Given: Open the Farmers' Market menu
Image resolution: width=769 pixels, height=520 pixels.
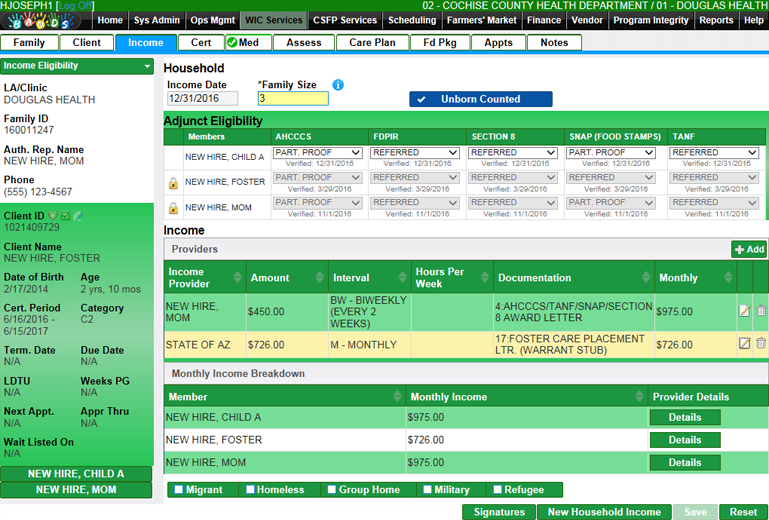Looking at the screenshot, I should (x=481, y=20).
